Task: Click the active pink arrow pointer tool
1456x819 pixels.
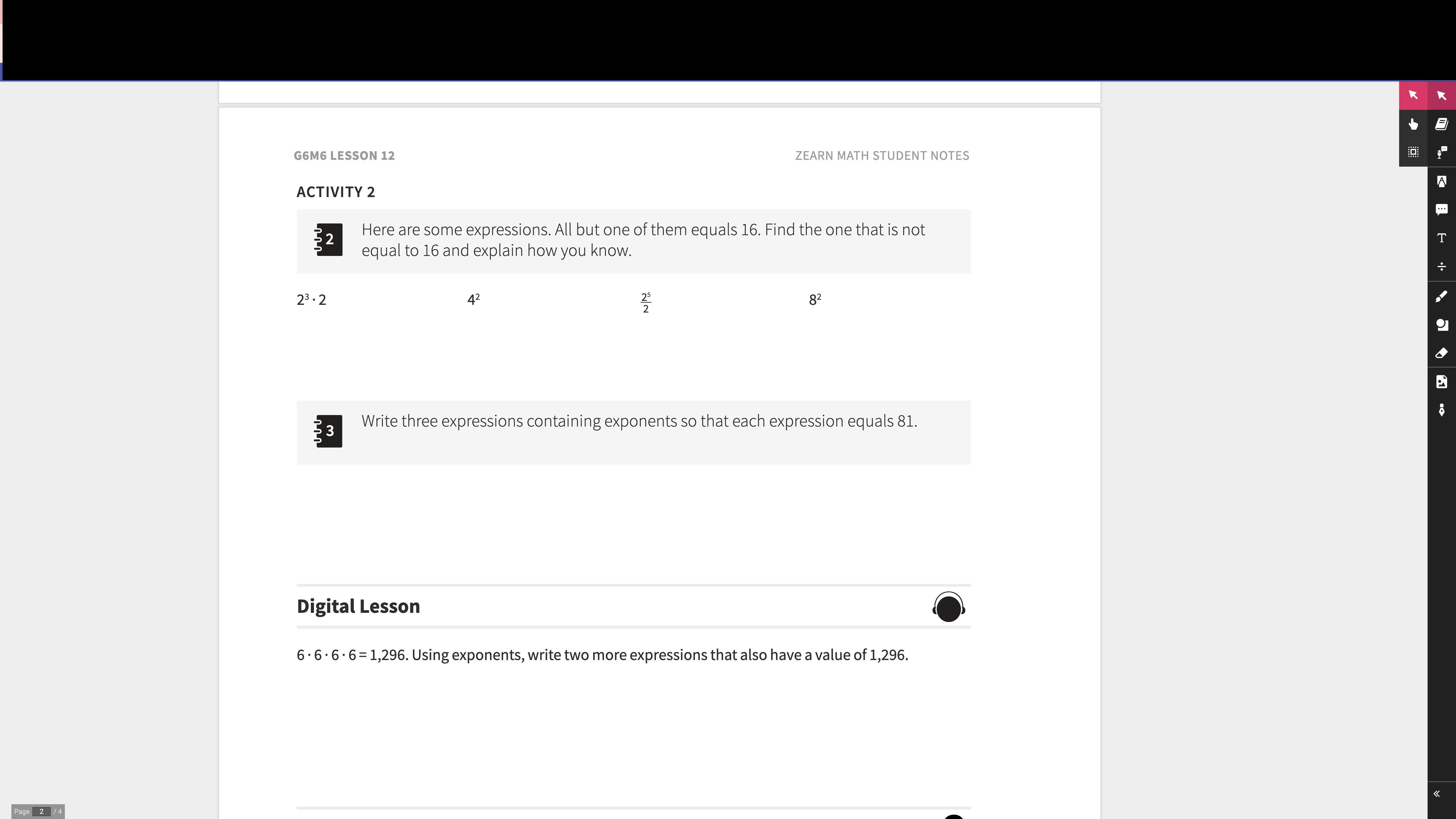Action: click(x=1413, y=95)
